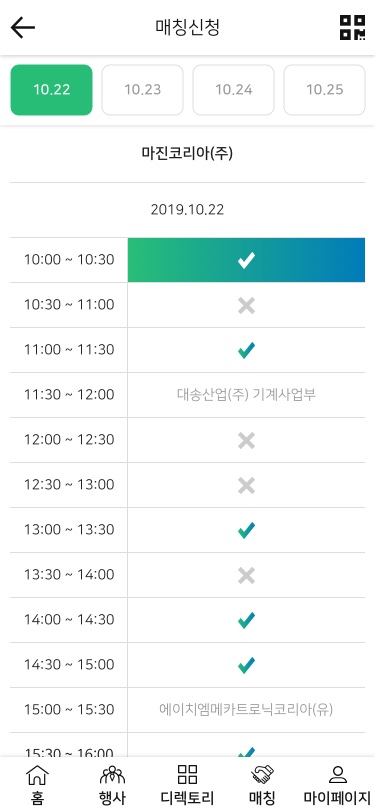Select the 13:00 ~ 13:30 checkmark slot
This screenshot has width=375, height=812.
tap(246, 530)
